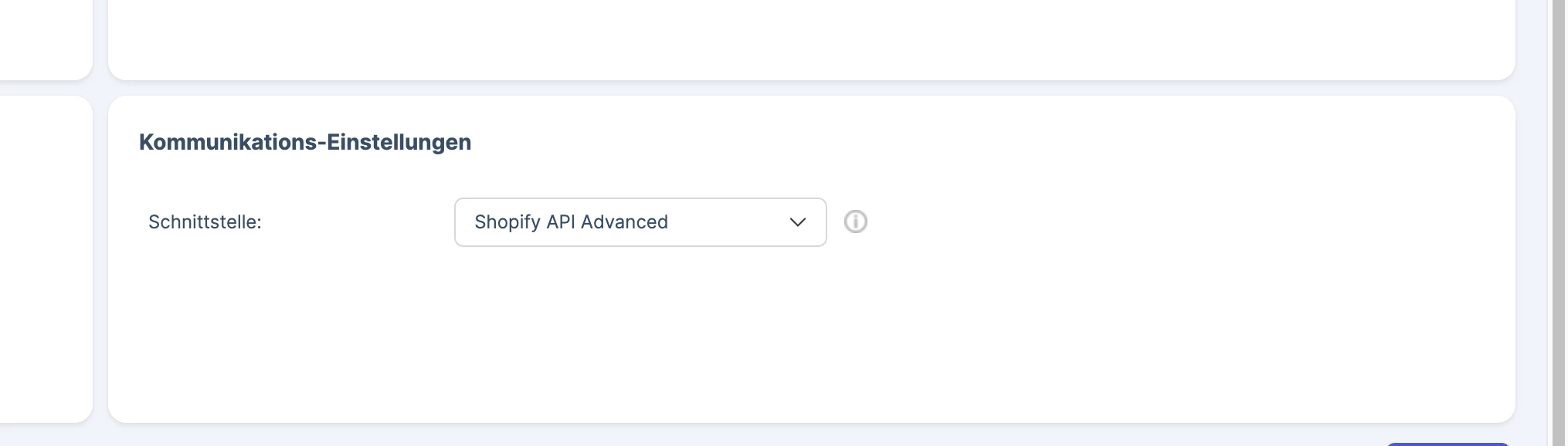Click the lower left side panel card

(46, 259)
